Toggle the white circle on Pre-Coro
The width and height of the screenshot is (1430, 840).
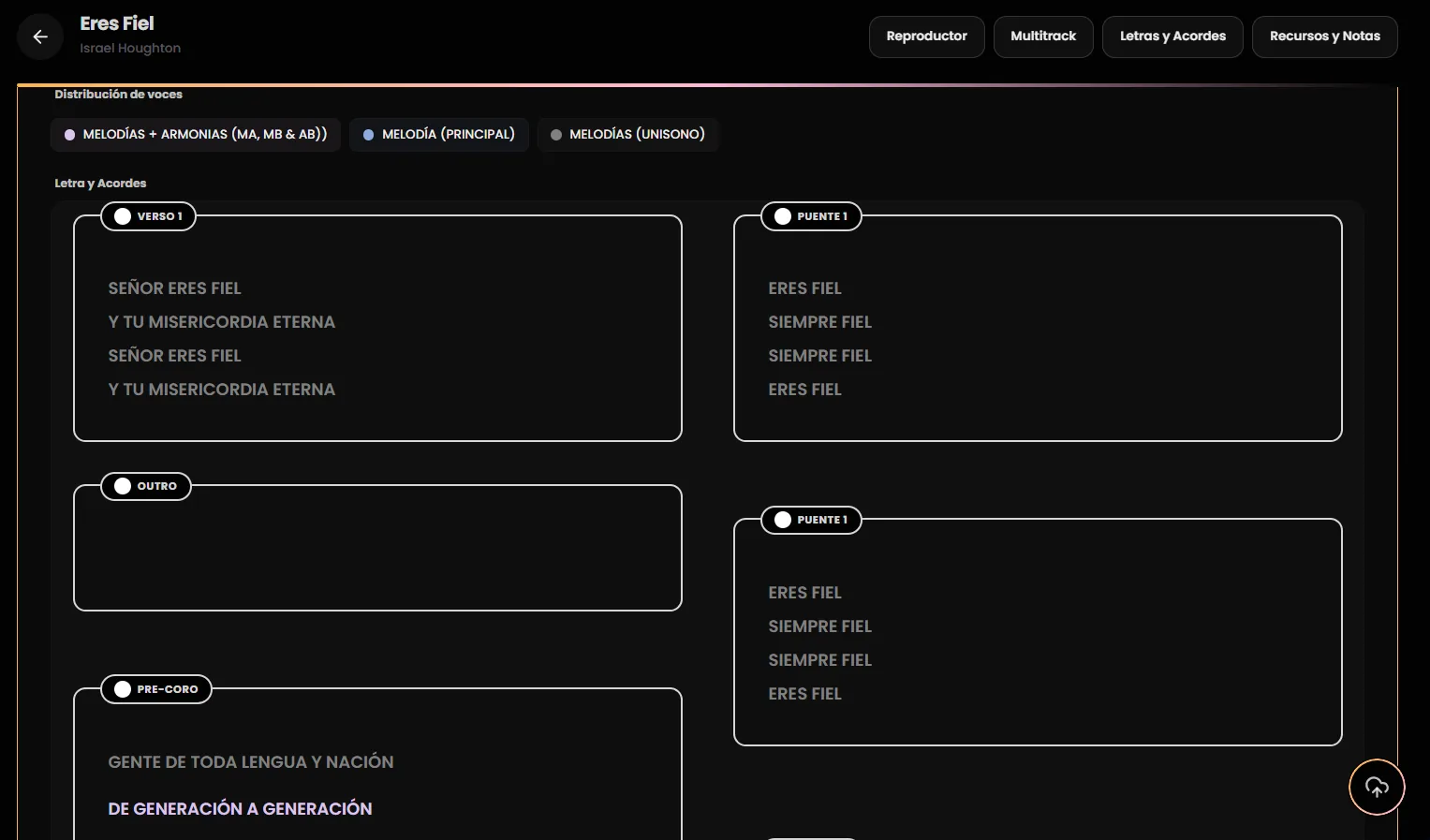(x=123, y=689)
